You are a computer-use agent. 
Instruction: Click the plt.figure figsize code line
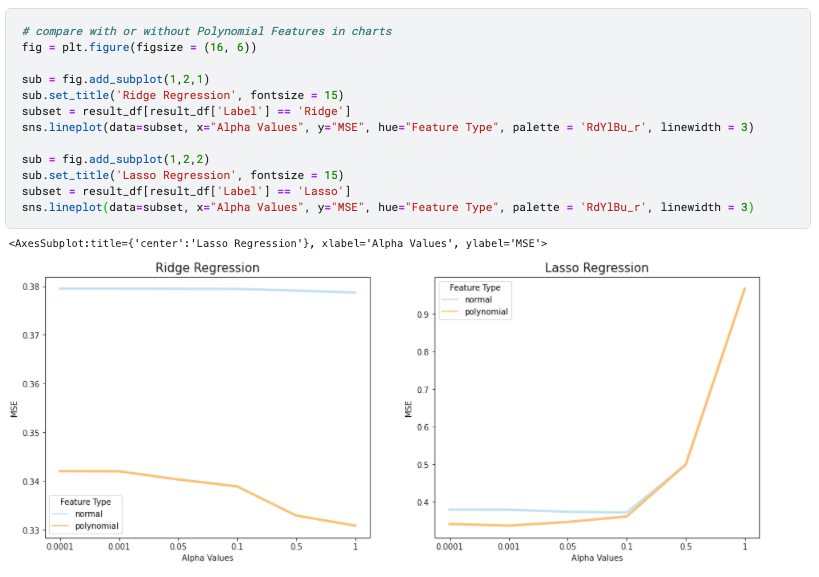[139, 48]
